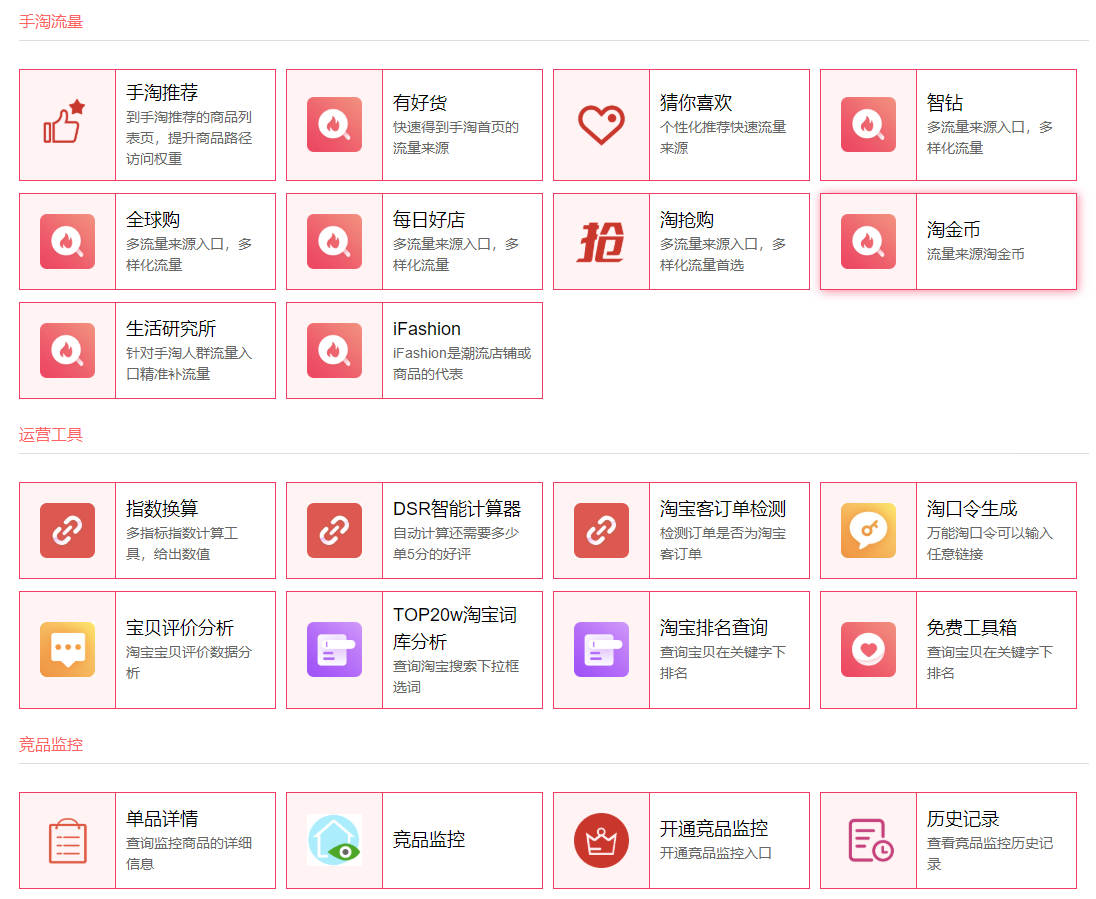This screenshot has width=1096, height=899.
Task: Open 历史记录 title
Action: 963,819
